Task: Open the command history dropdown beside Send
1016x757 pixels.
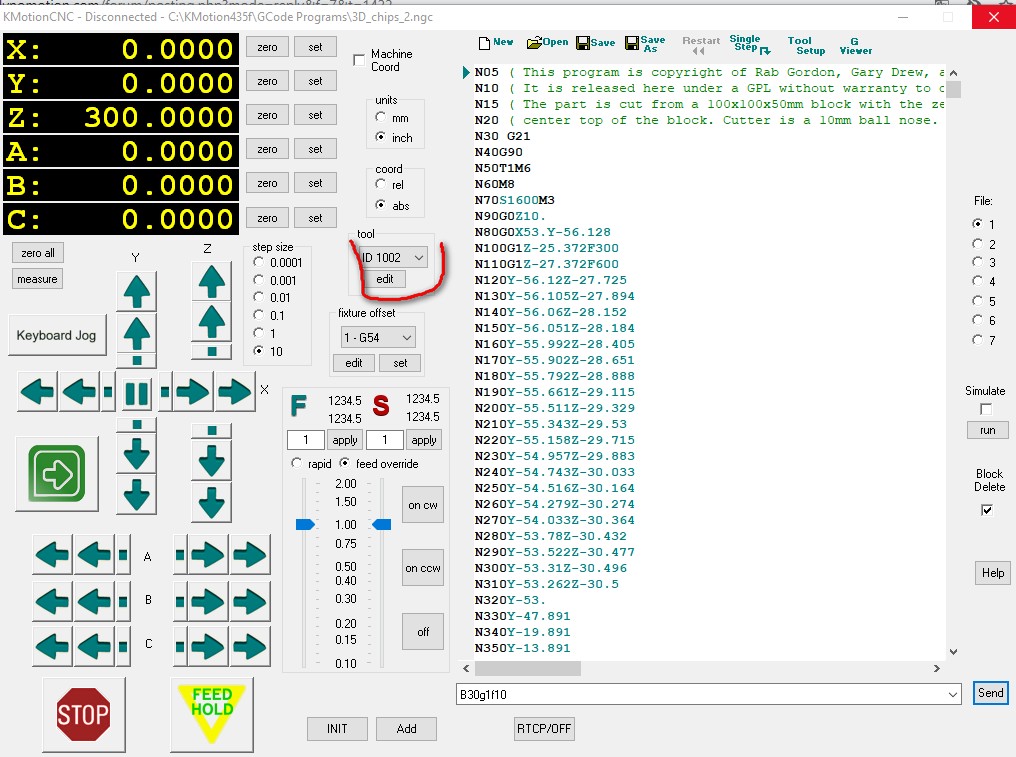Action: (951, 693)
